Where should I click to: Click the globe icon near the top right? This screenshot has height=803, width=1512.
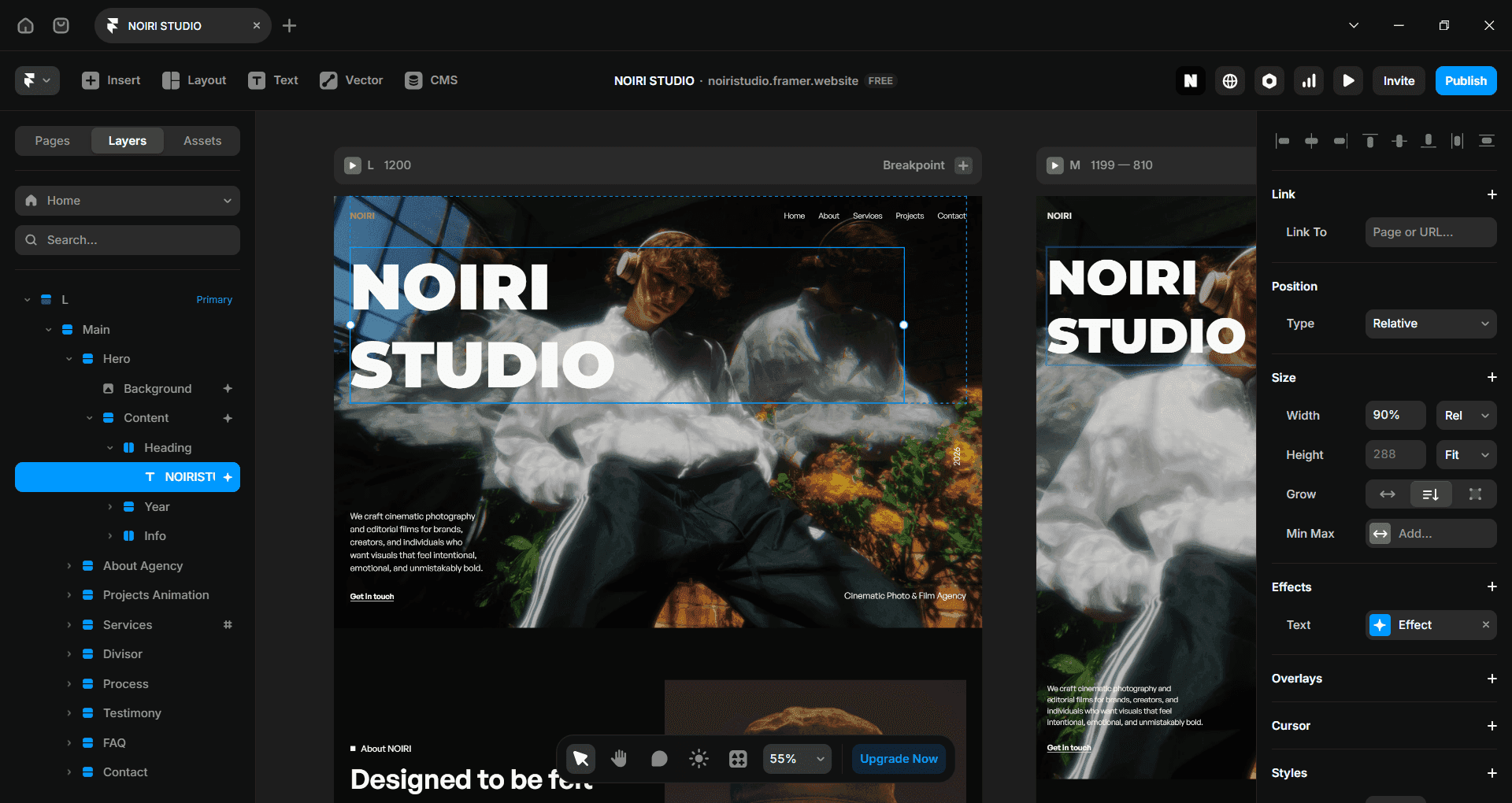(1229, 80)
